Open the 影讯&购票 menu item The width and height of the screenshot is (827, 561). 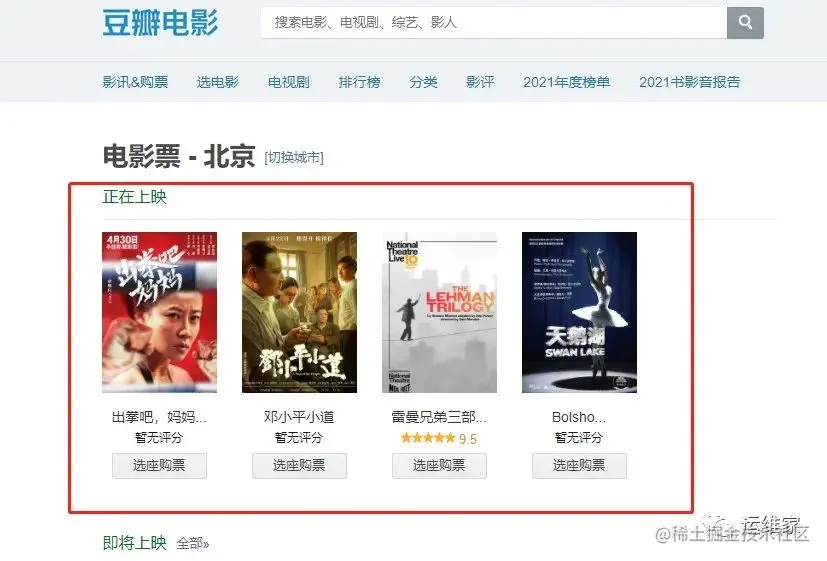click(136, 82)
